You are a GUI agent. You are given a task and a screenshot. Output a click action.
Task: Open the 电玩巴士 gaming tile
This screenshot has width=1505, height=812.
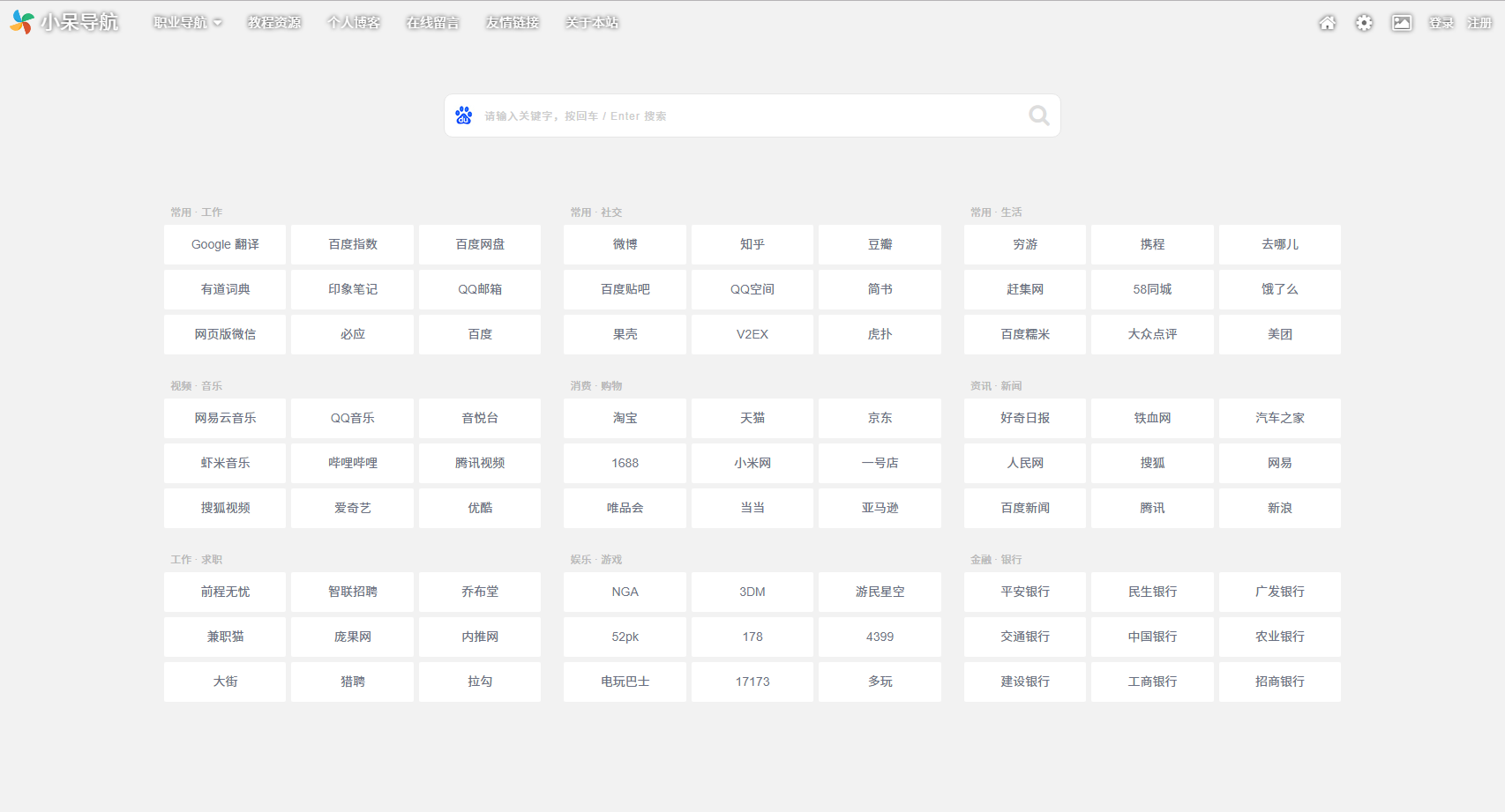tap(625, 682)
